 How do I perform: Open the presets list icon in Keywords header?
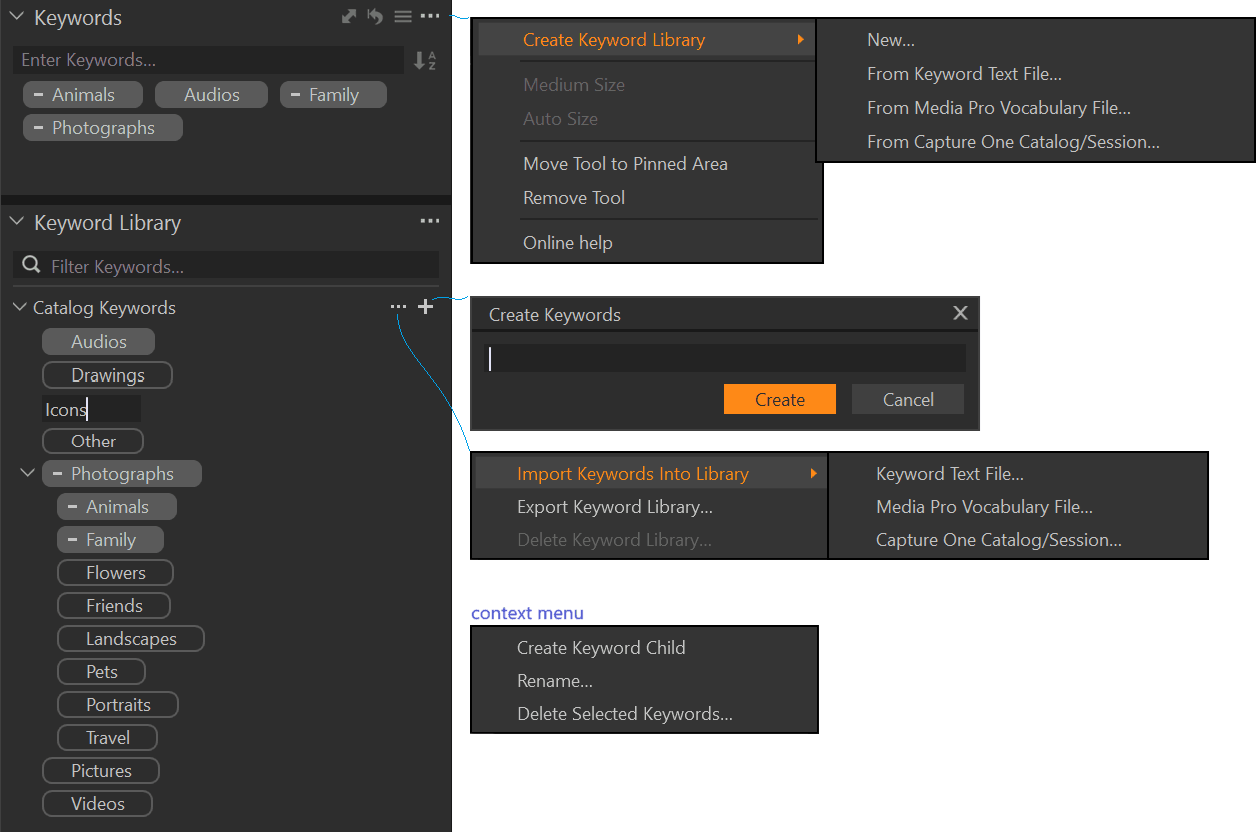point(402,17)
